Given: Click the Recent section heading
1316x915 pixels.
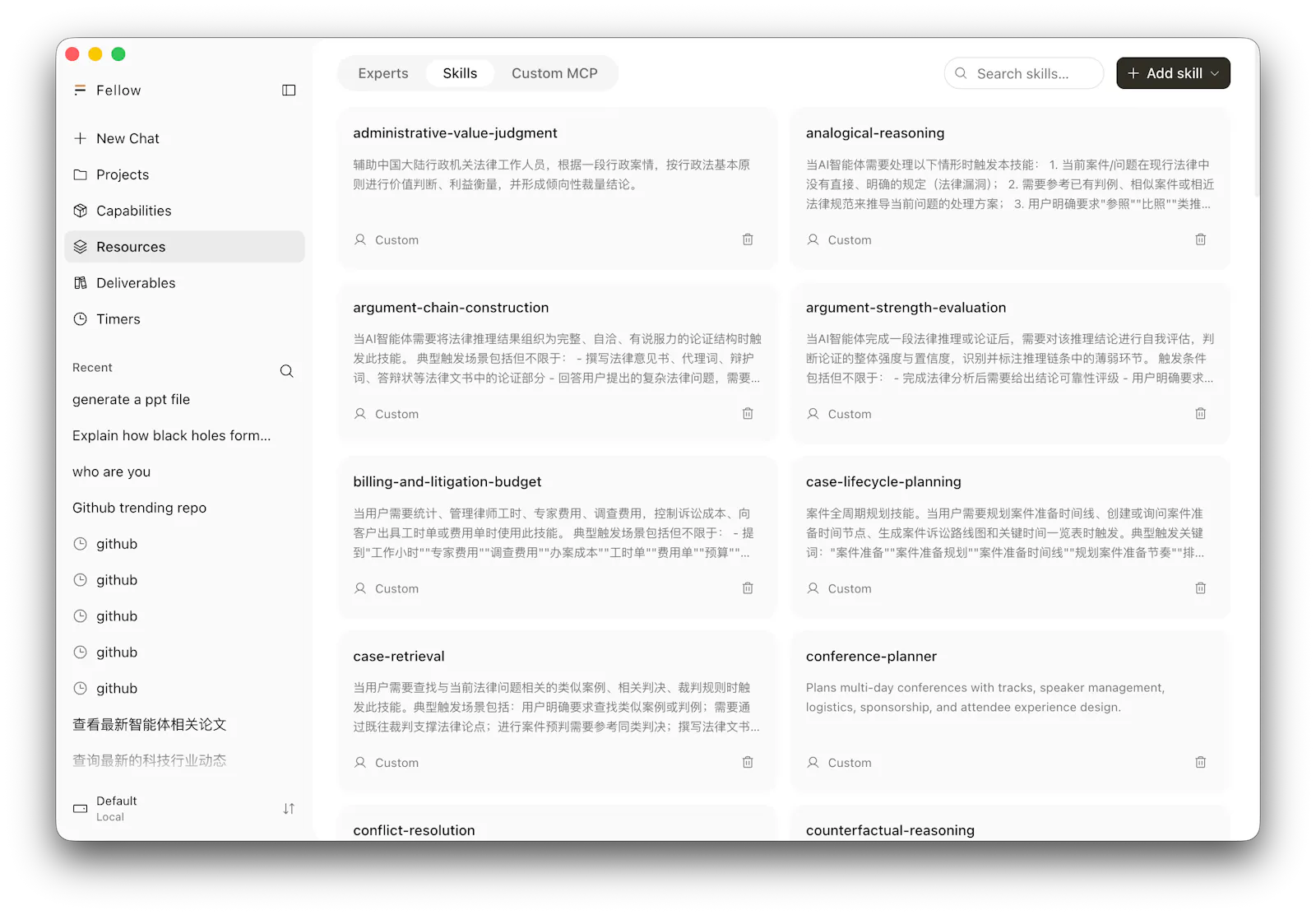Looking at the screenshot, I should point(92,368).
